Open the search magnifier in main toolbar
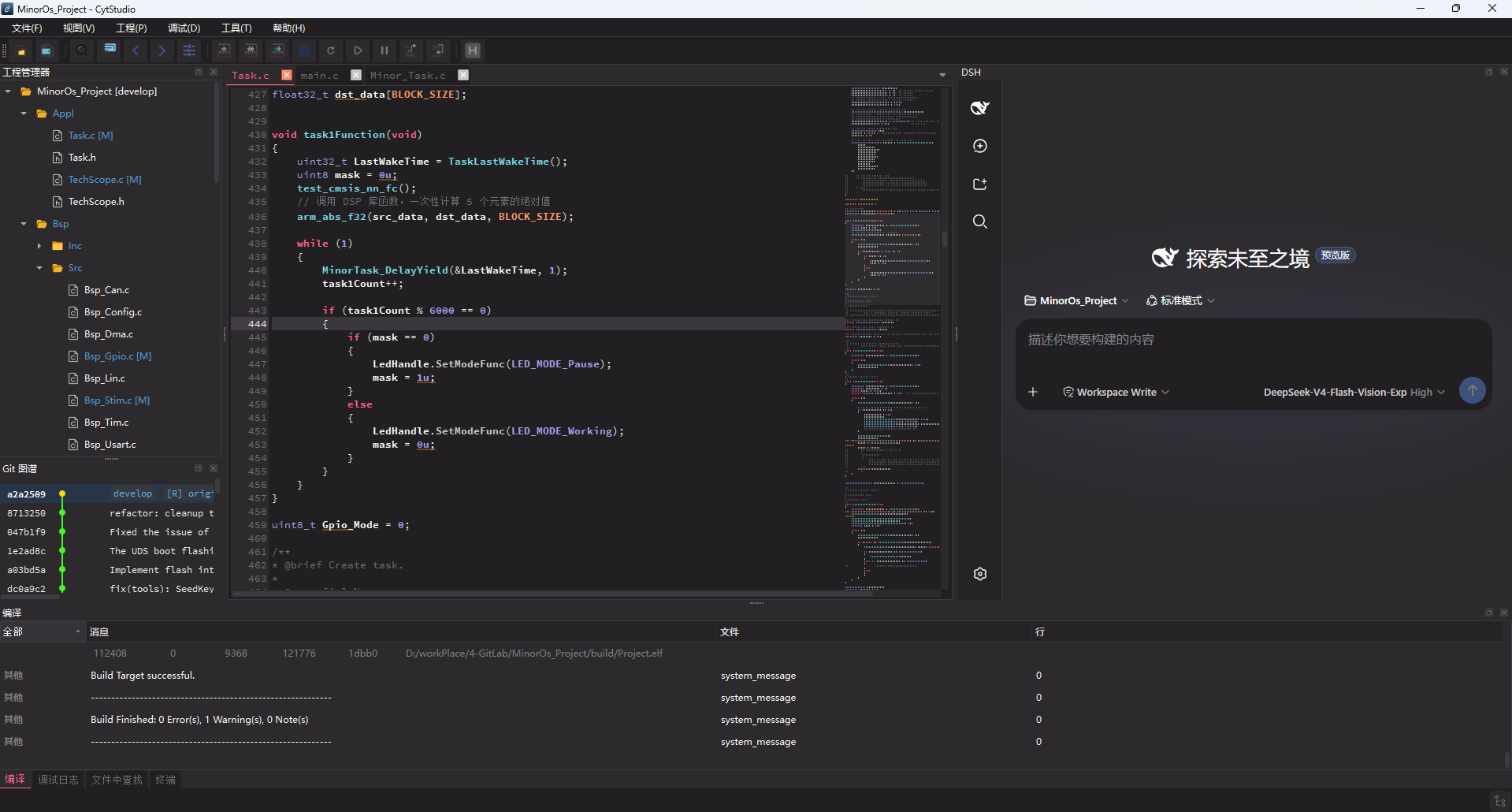Screen dimensions: 1512x812 coord(82,50)
